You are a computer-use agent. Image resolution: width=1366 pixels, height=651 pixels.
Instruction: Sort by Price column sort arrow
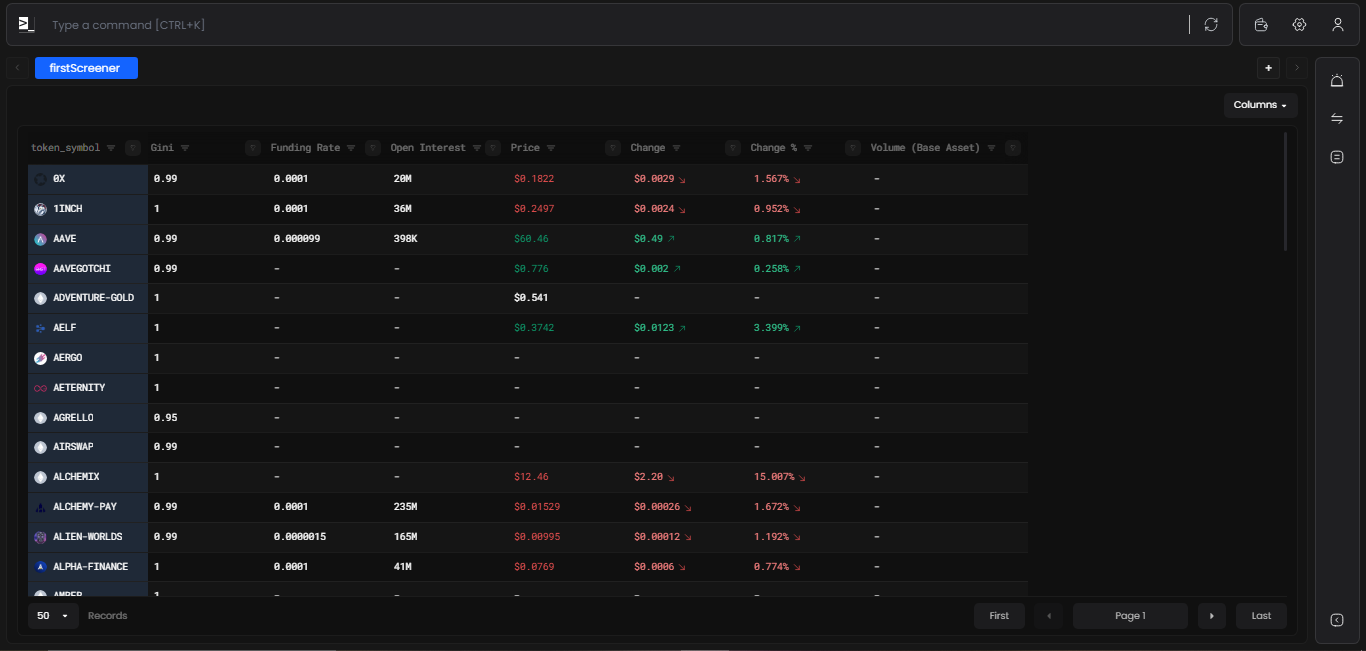551,148
